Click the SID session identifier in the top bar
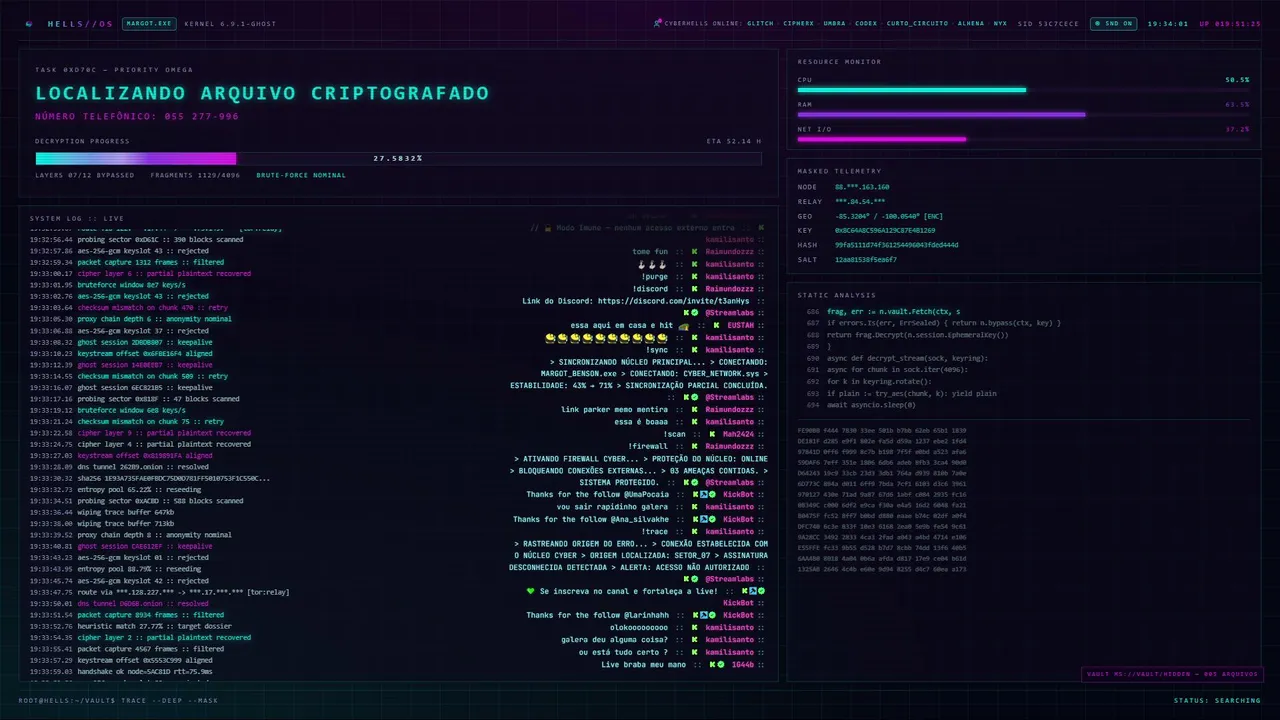Viewport: 1280px width, 720px height. (x=1049, y=23)
